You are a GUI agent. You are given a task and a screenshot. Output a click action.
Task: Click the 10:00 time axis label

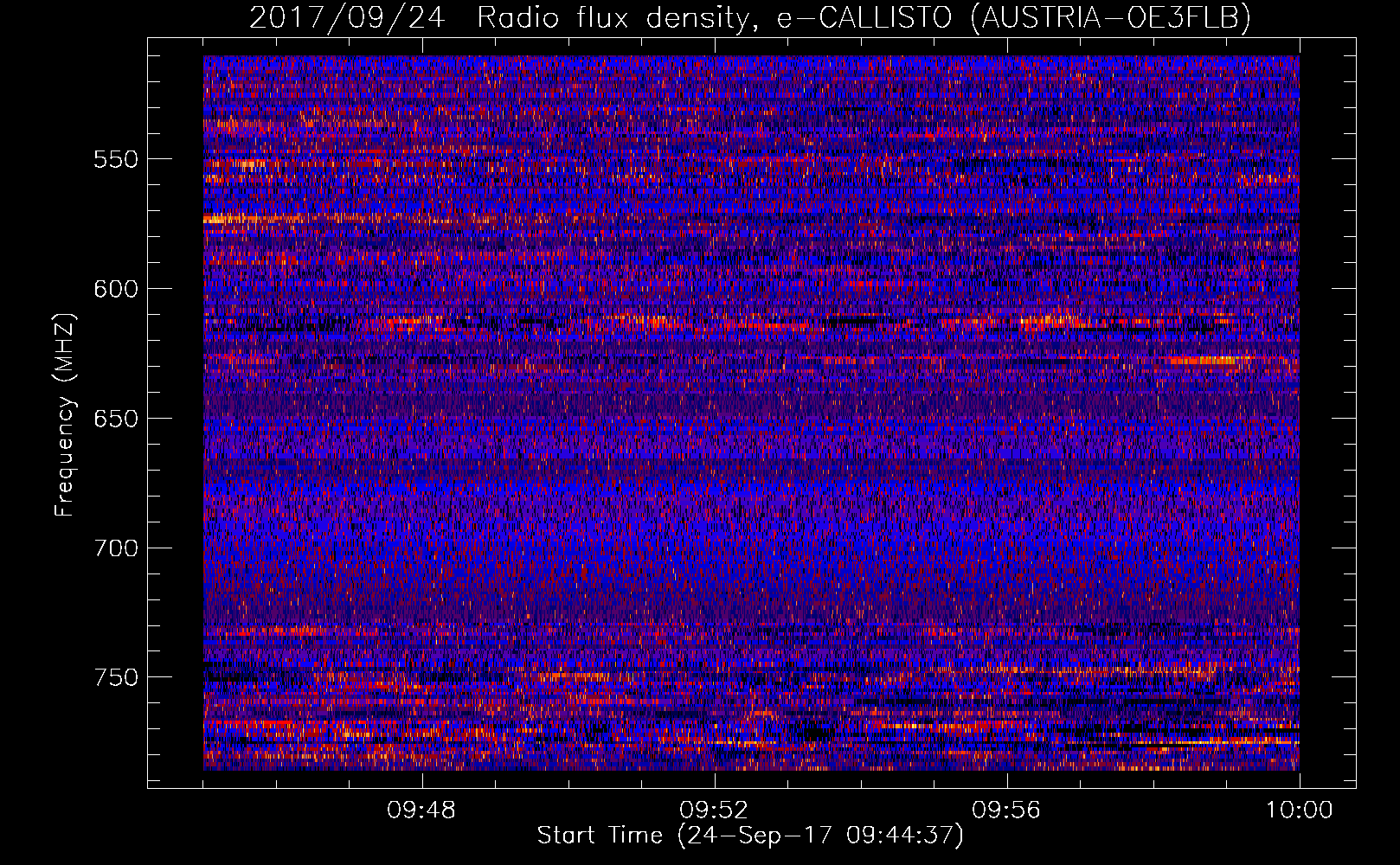[1299, 811]
